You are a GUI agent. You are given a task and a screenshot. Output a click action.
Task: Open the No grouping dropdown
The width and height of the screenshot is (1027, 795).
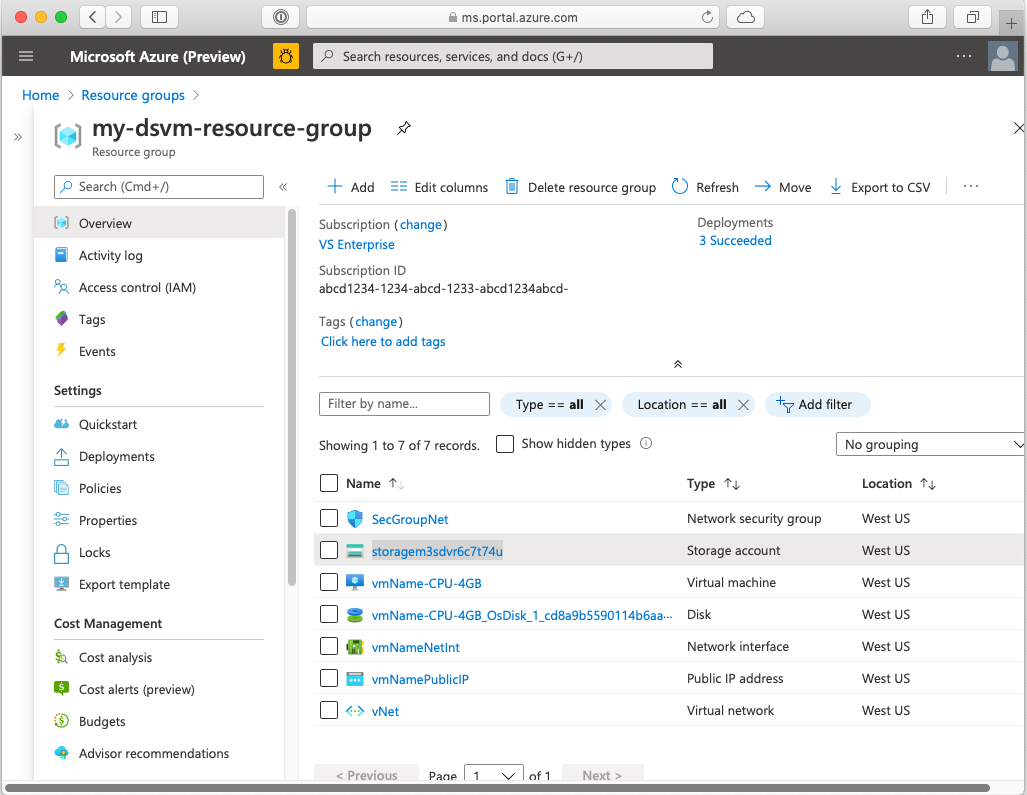tap(930, 445)
